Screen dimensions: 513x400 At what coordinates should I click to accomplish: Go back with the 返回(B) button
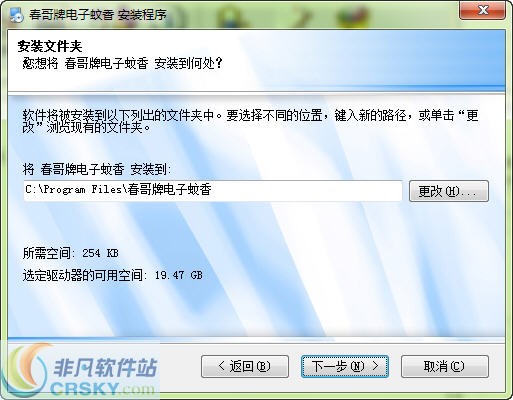245,366
